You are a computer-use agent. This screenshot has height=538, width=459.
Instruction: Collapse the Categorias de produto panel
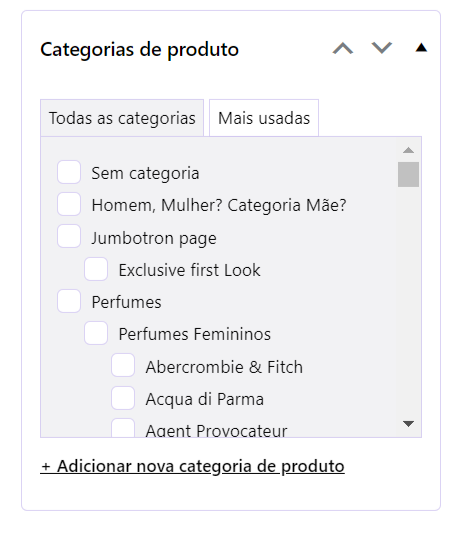pos(421,48)
